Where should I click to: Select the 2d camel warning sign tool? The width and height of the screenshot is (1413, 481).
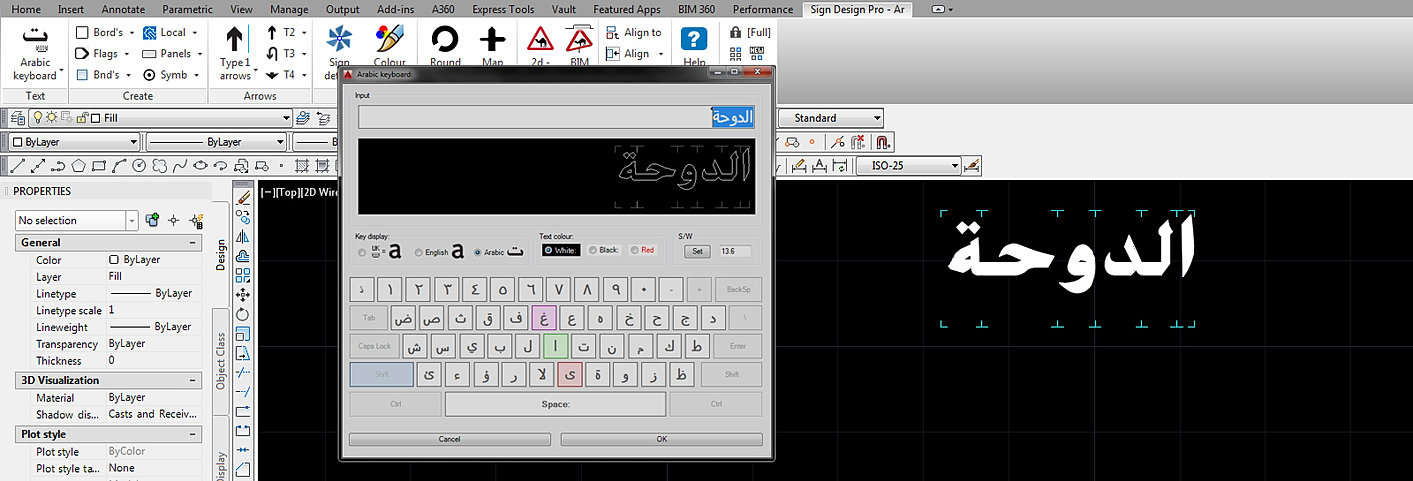point(541,46)
